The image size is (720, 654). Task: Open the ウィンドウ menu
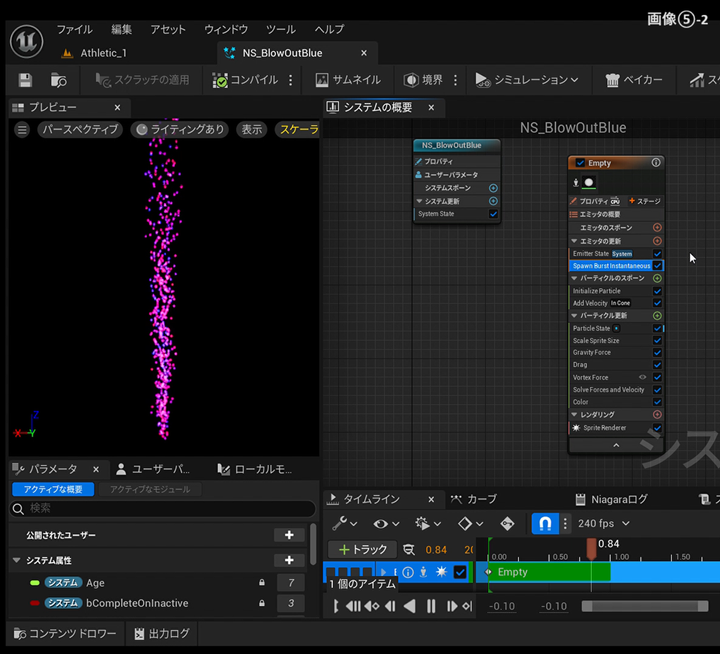tap(226, 29)
